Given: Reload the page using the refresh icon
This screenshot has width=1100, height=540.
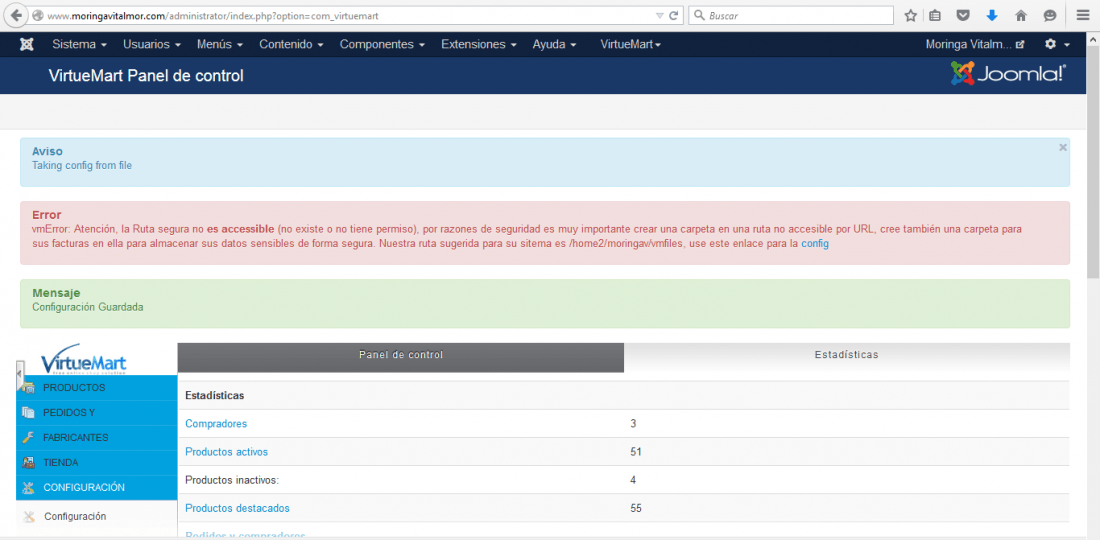Looking at the screenshot, I should click(673, 15).
